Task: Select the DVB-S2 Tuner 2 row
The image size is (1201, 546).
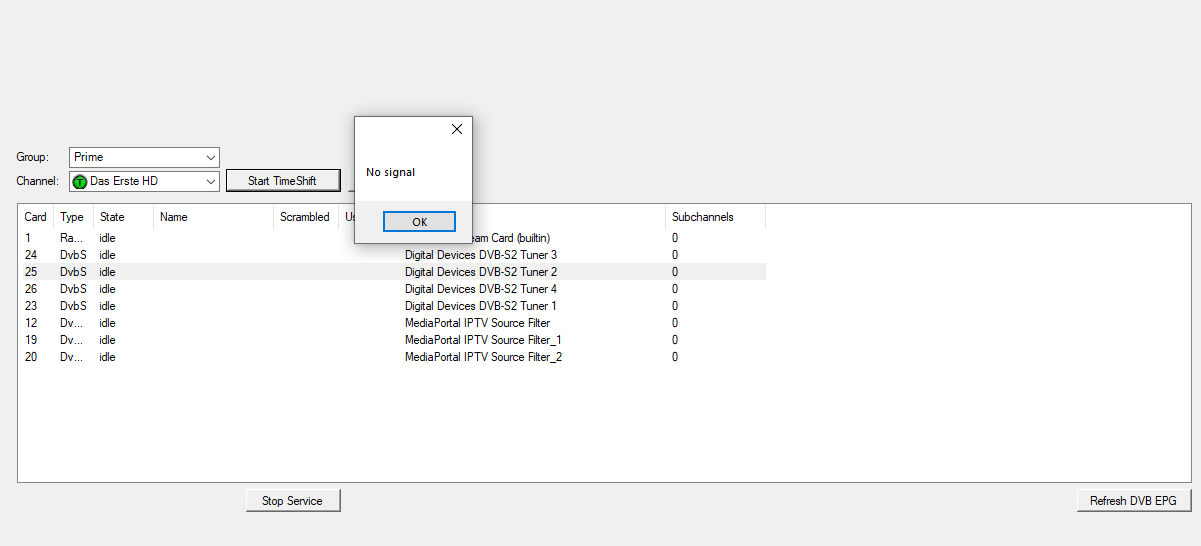Action: tap(481, 272)
